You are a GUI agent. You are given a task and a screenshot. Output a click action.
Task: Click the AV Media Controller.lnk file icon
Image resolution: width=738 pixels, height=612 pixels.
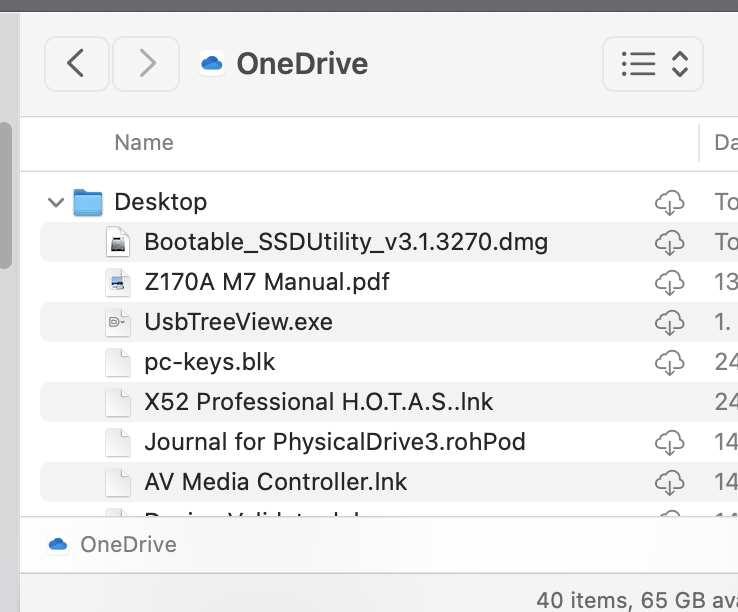click(118, 483)
